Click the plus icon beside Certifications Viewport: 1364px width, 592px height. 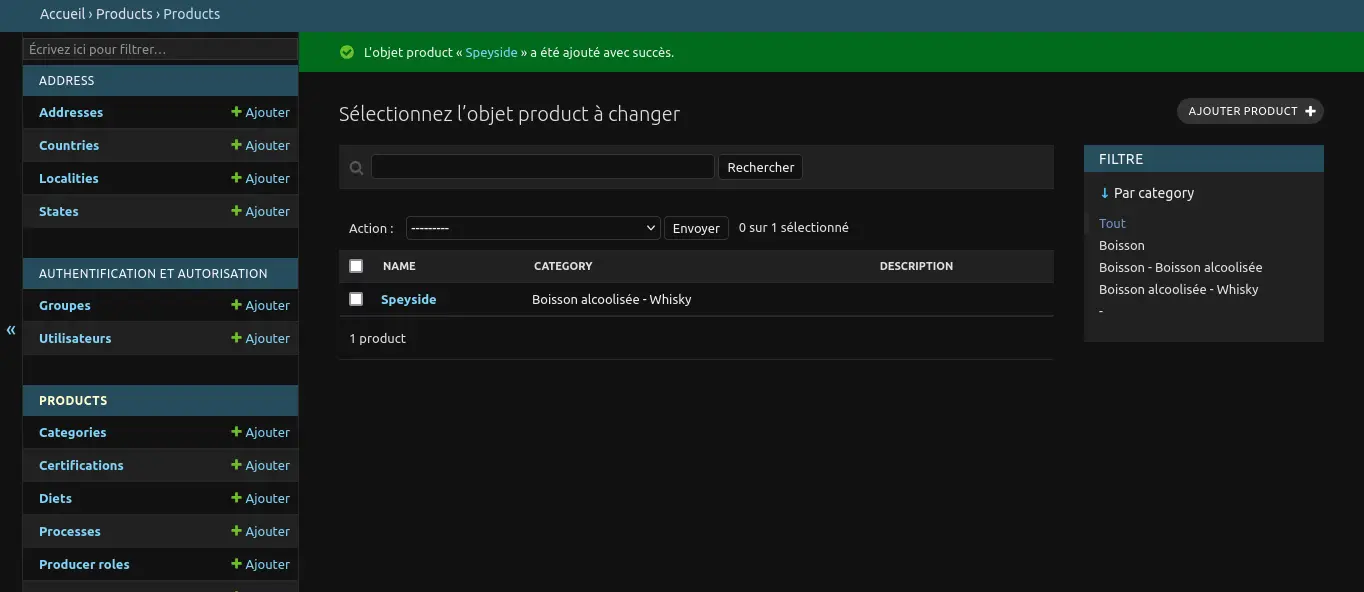pyautogui.click(x=236, y=465)
